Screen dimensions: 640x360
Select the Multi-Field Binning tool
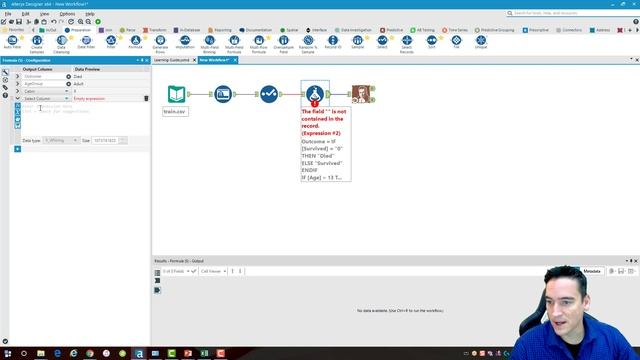click(x=209, y=44)
